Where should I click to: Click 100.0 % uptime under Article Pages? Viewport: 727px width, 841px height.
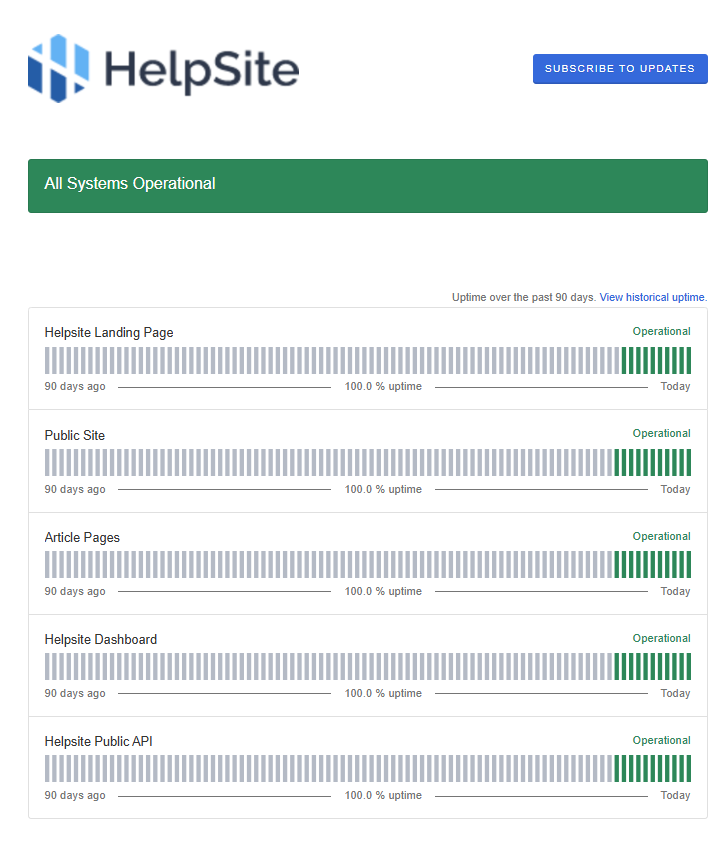coord(383,591)
